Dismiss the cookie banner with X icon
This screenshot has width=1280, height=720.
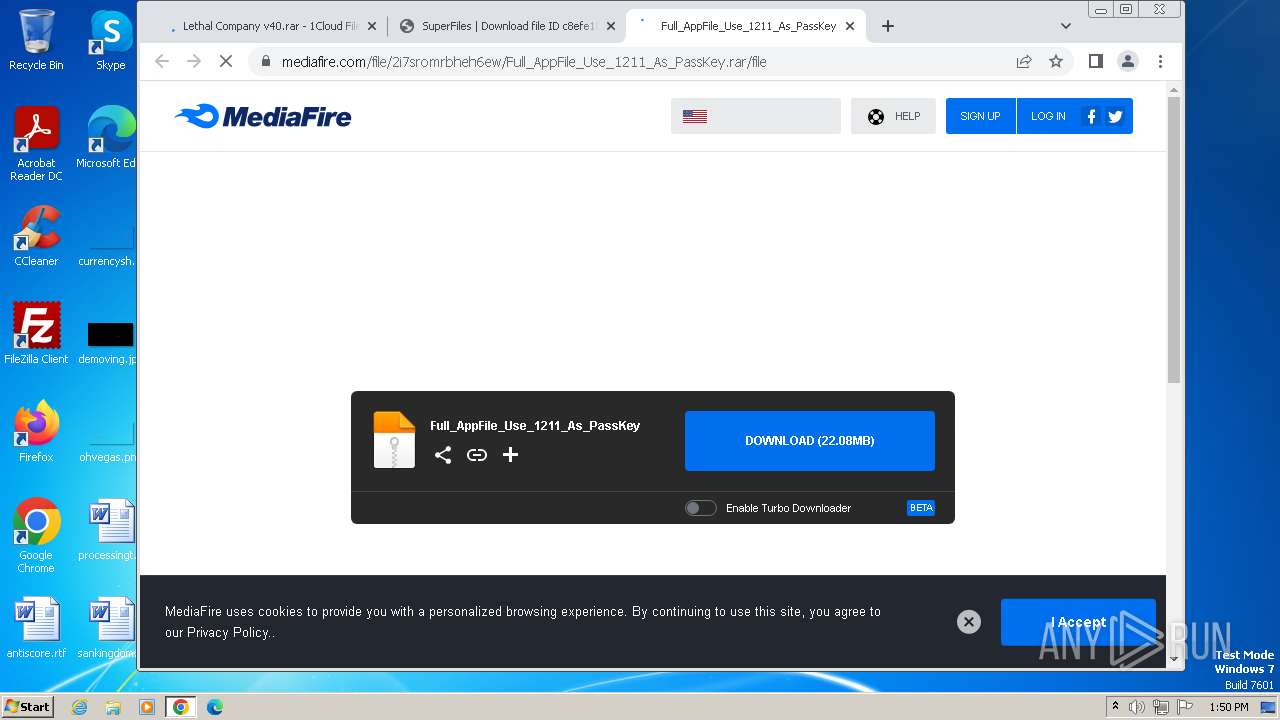(x=968, y=622)
